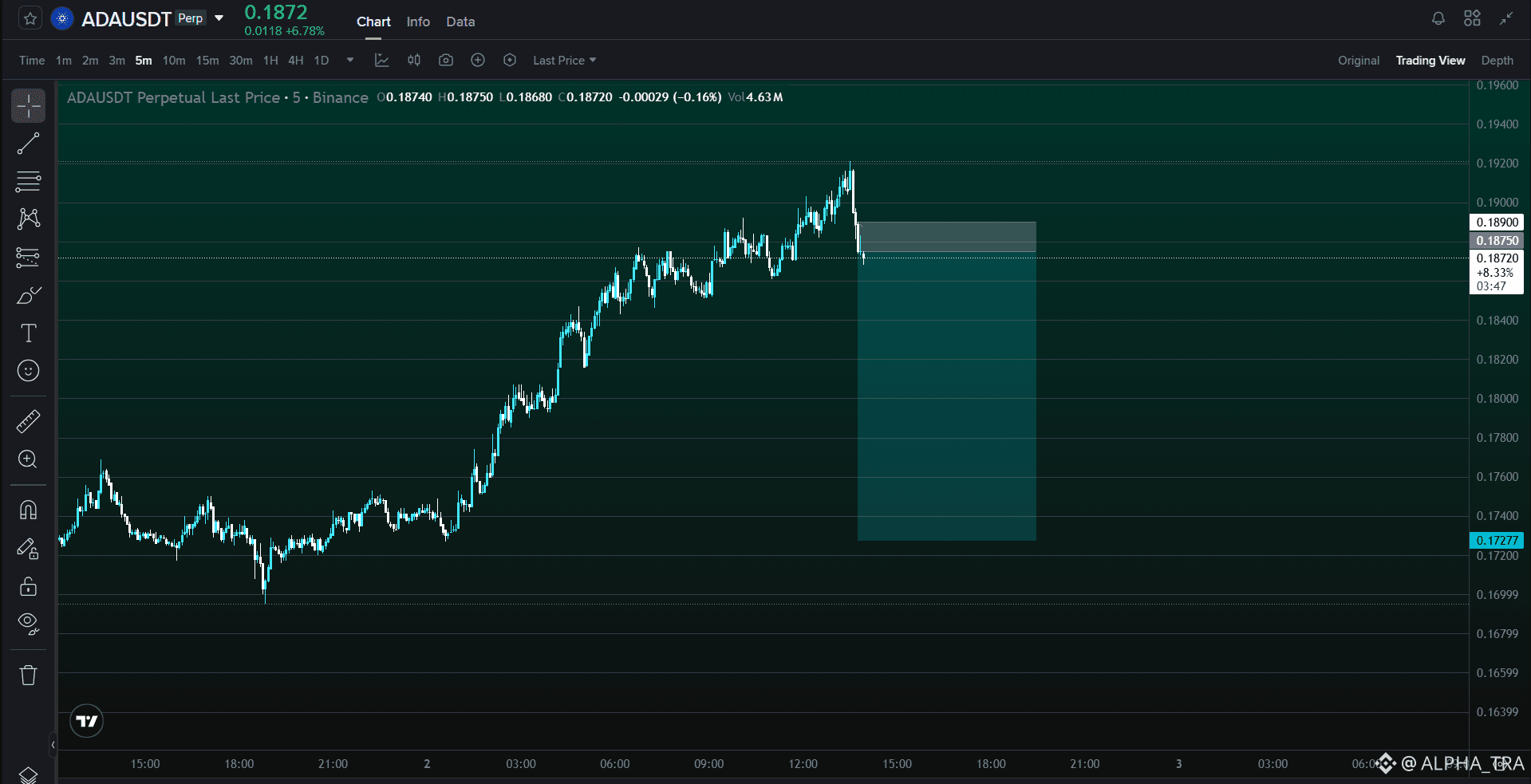Select the 15m timeframe
Image resolution: width=1531 pixels, height=784 pixels.
207,61
